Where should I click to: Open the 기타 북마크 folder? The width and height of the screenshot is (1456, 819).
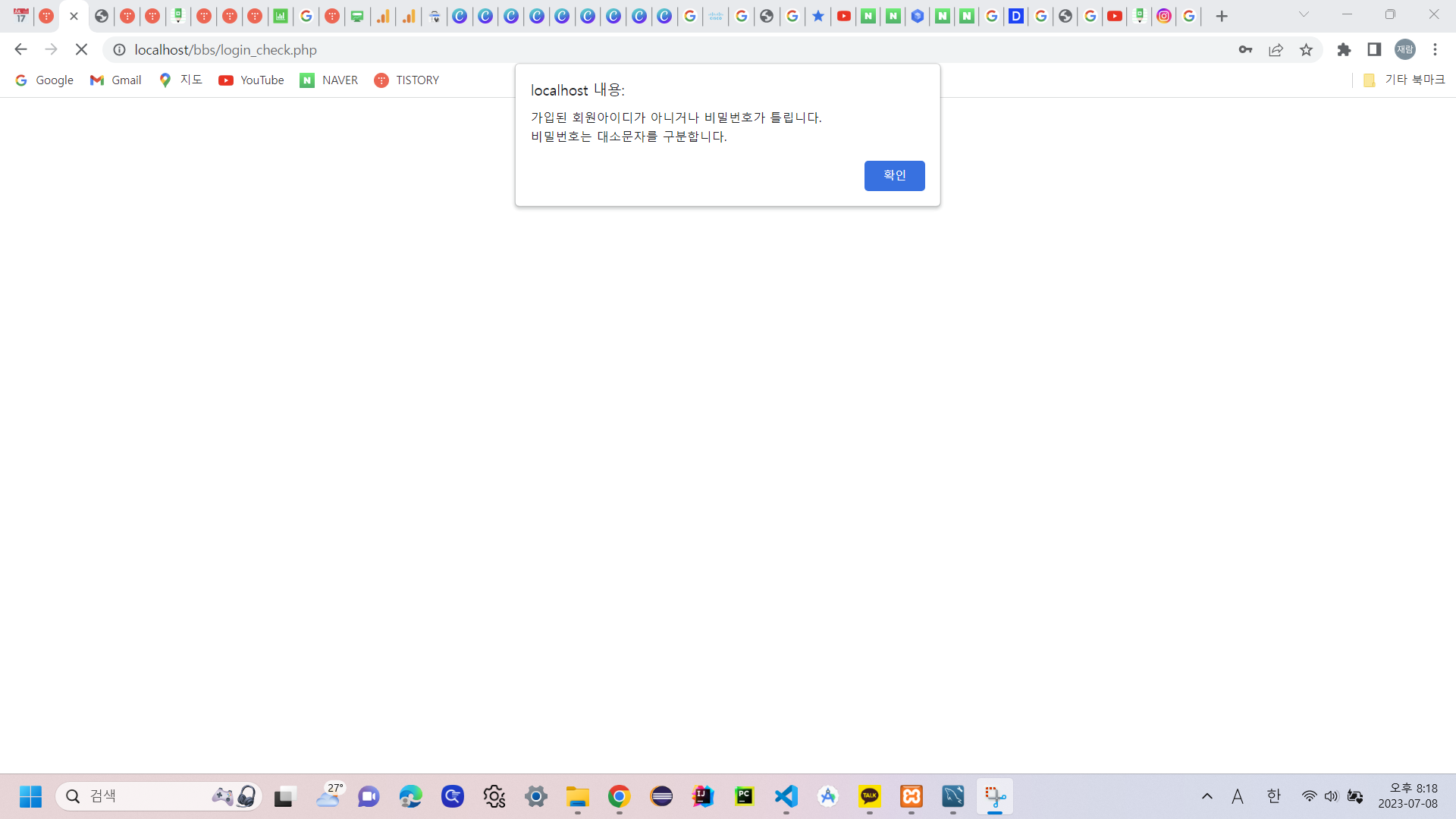[x=1404, y=80]
